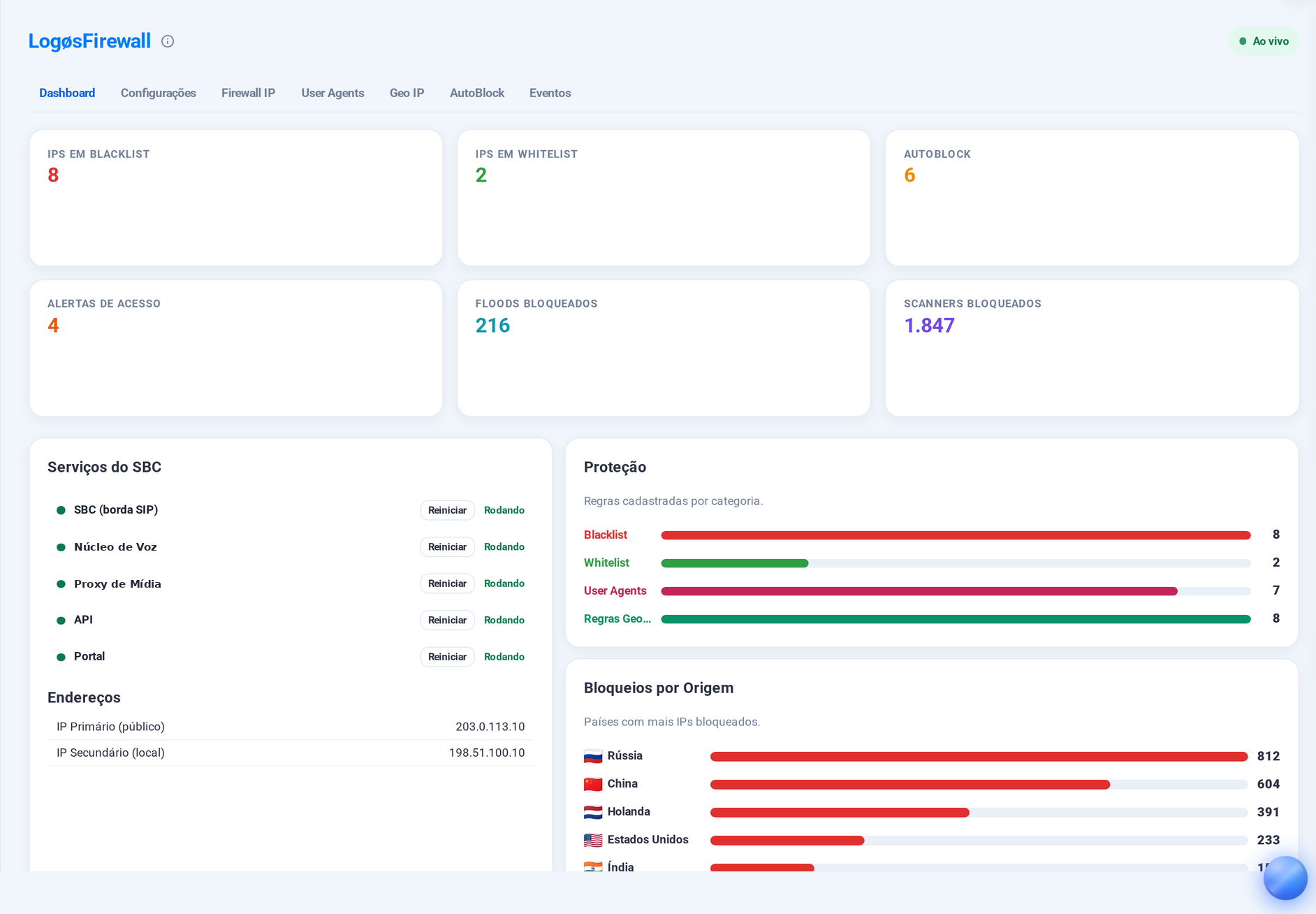The image size is (1316, 914).
Task: Open the Alertas de Acesso card
Action: 236,349
